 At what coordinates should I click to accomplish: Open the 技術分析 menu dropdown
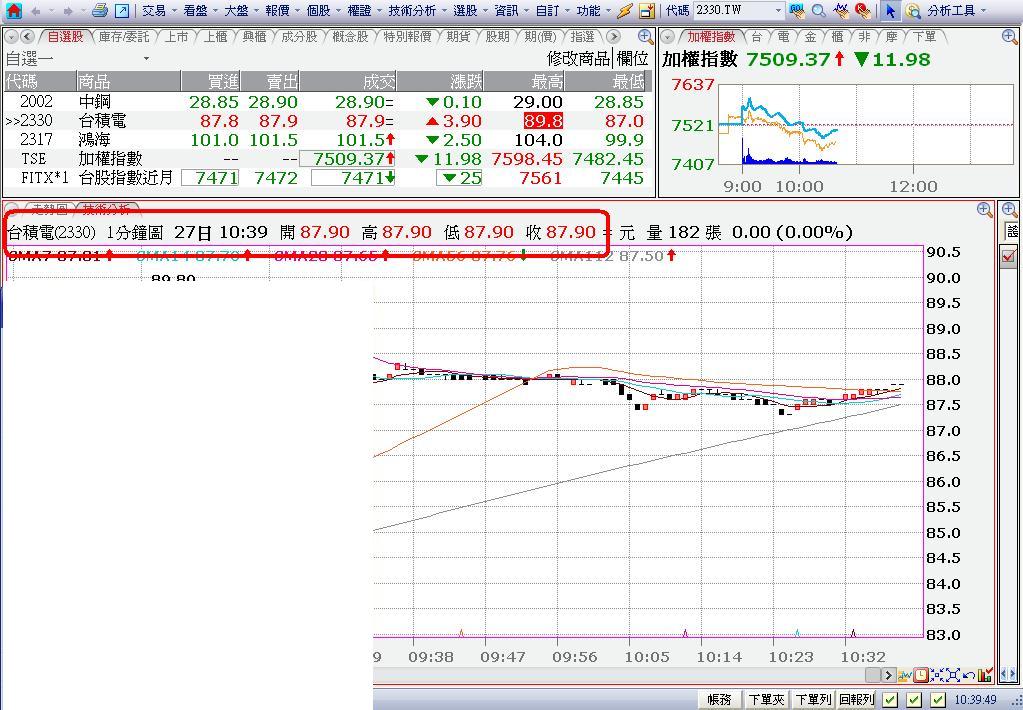click(x=442, y=11)
